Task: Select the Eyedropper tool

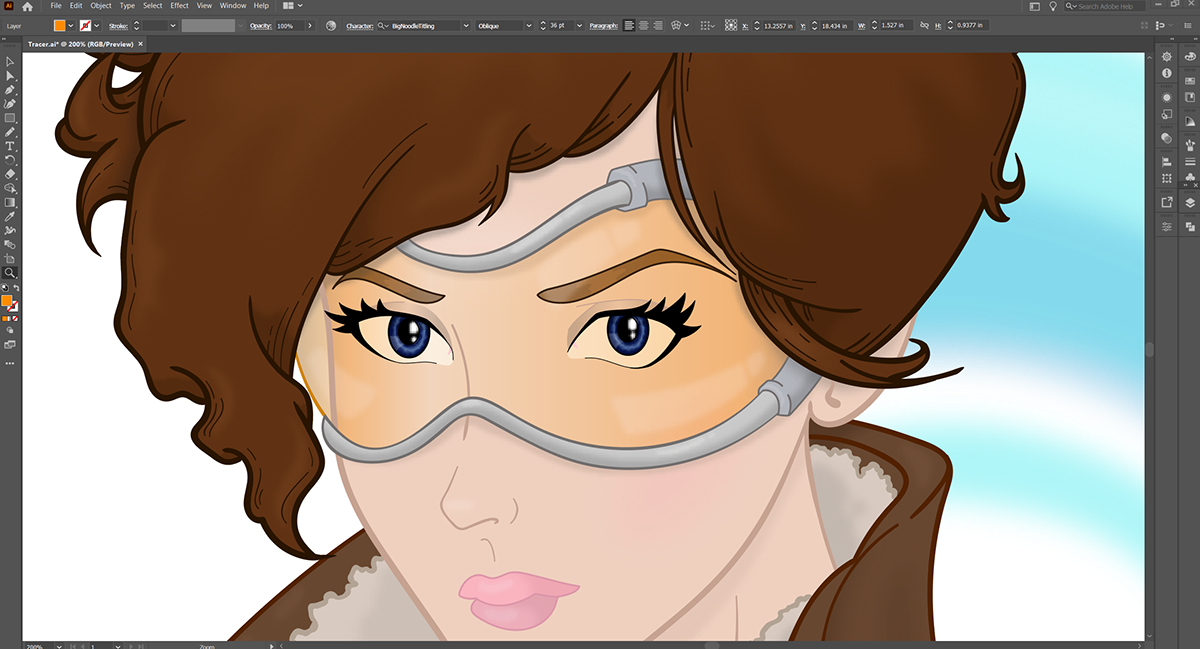Action: pos(10,216)
